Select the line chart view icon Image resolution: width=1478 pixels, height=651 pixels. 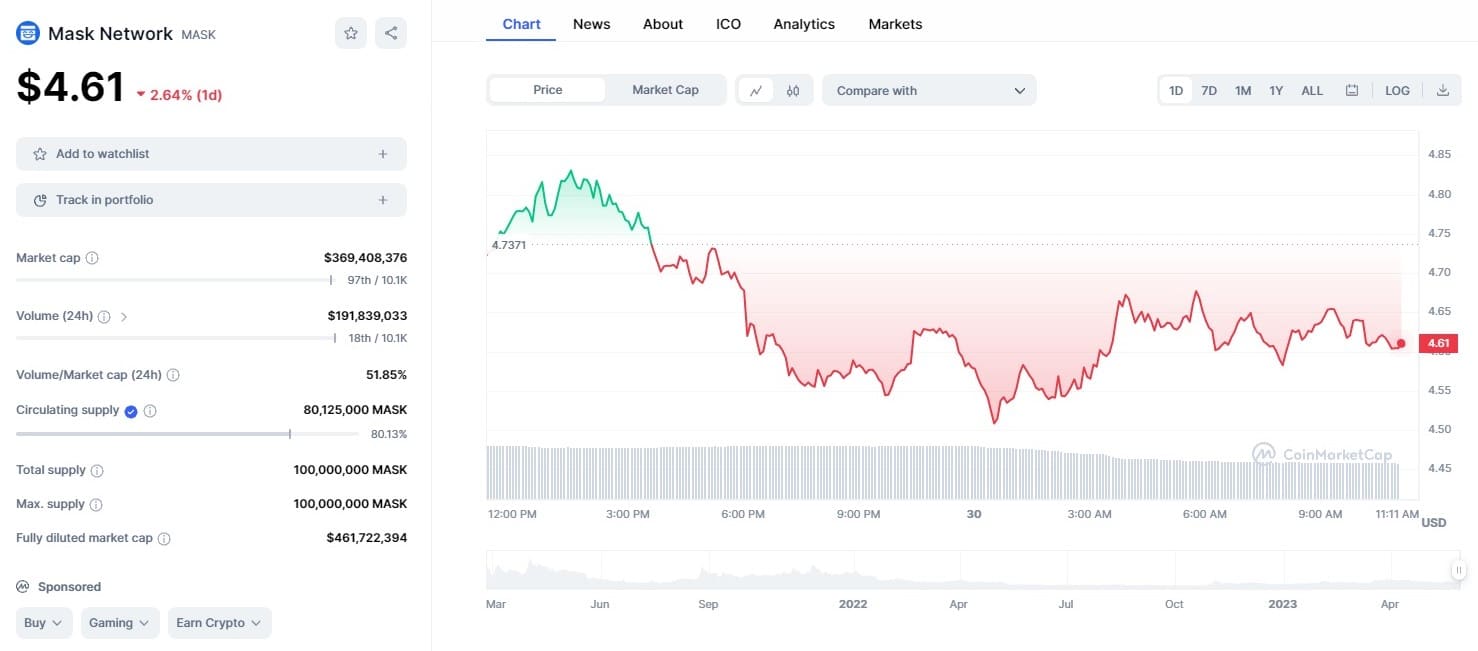coord(756,90)
